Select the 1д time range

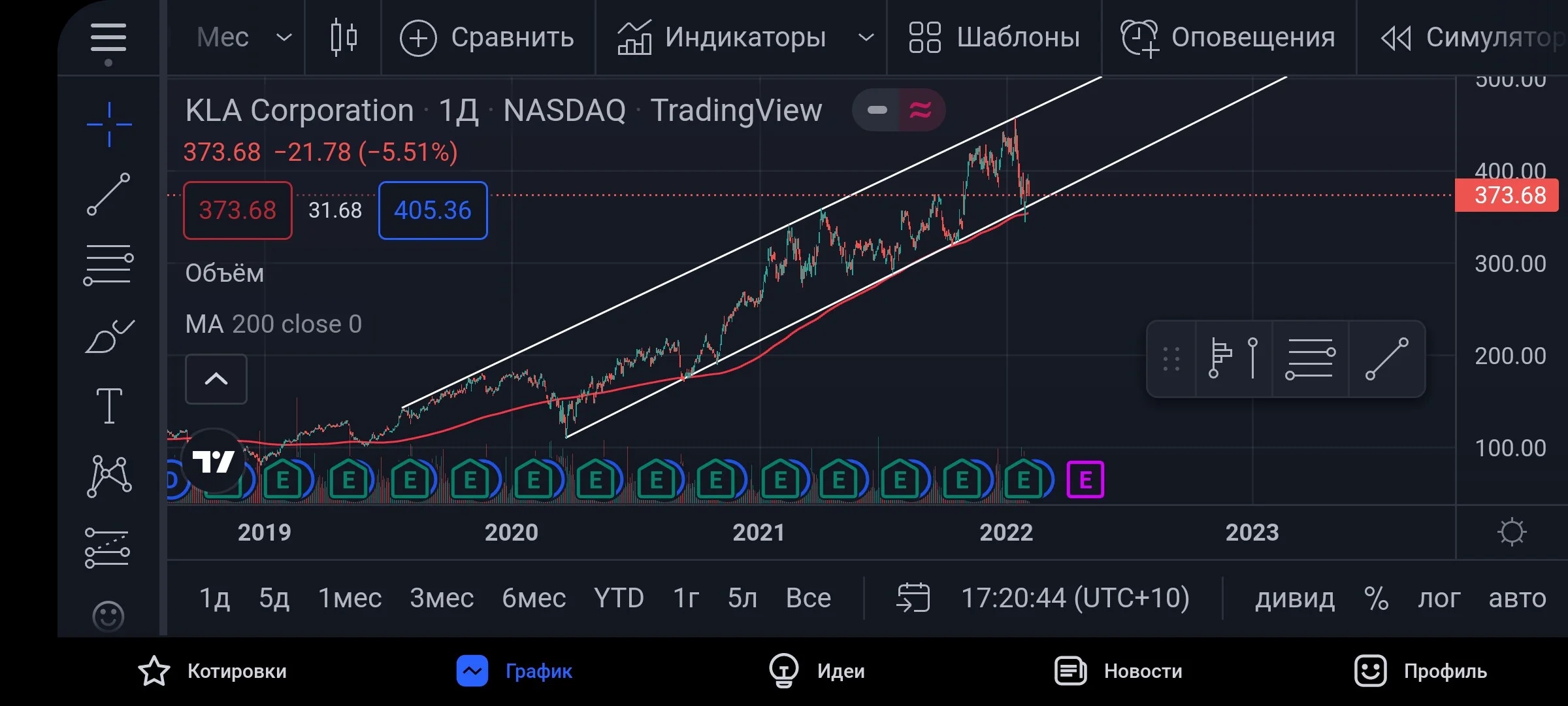pyautogui.click(x=214, y=598)
